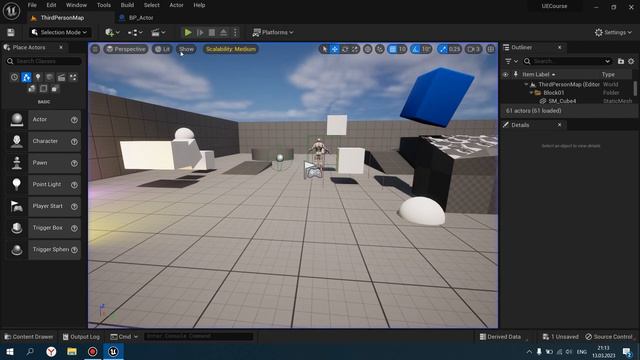Screen dimensions: 640x360
Task: Select the All Classes category icon
Action: [55, 89]
